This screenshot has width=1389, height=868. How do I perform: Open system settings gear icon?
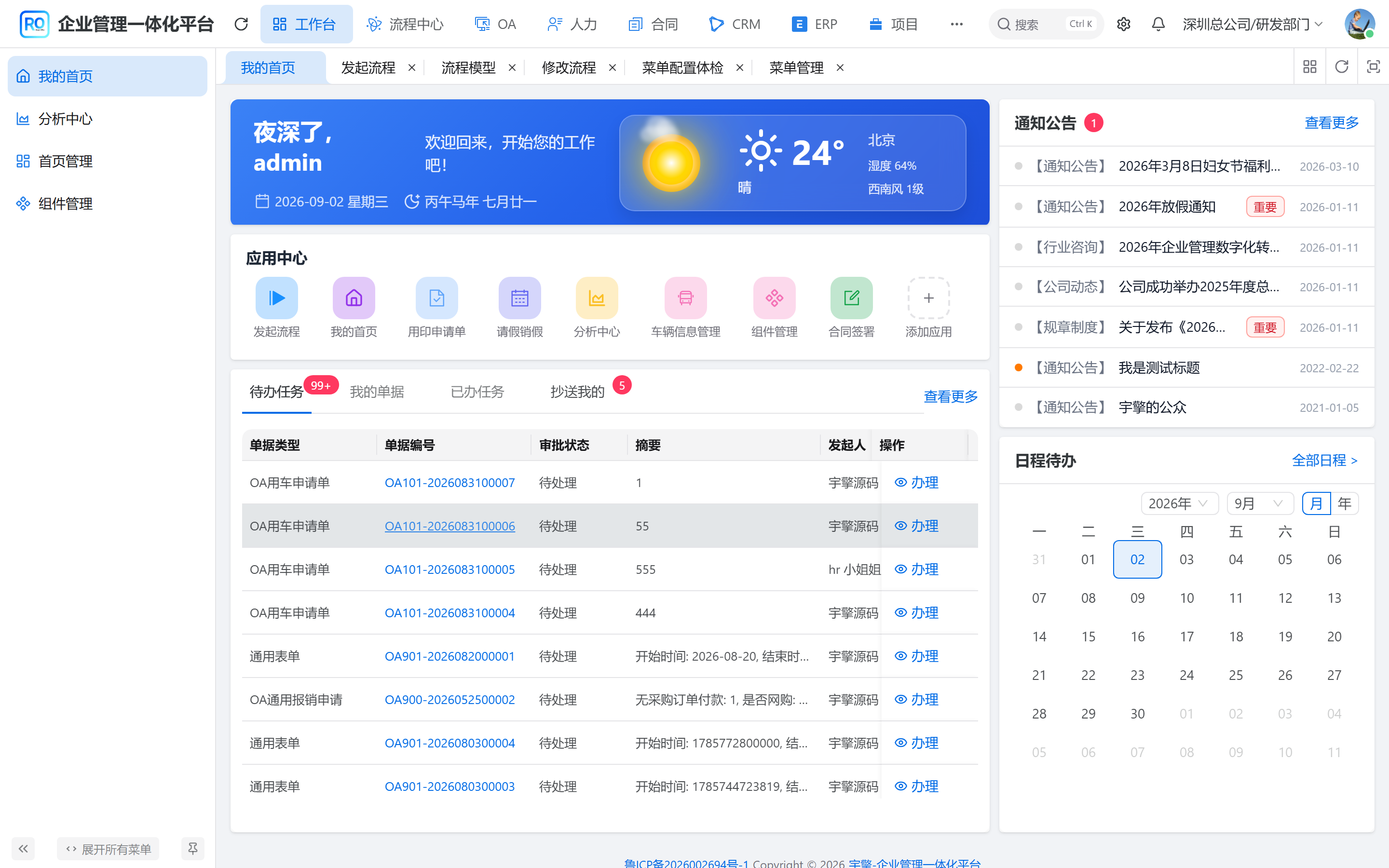(1123, 24)
